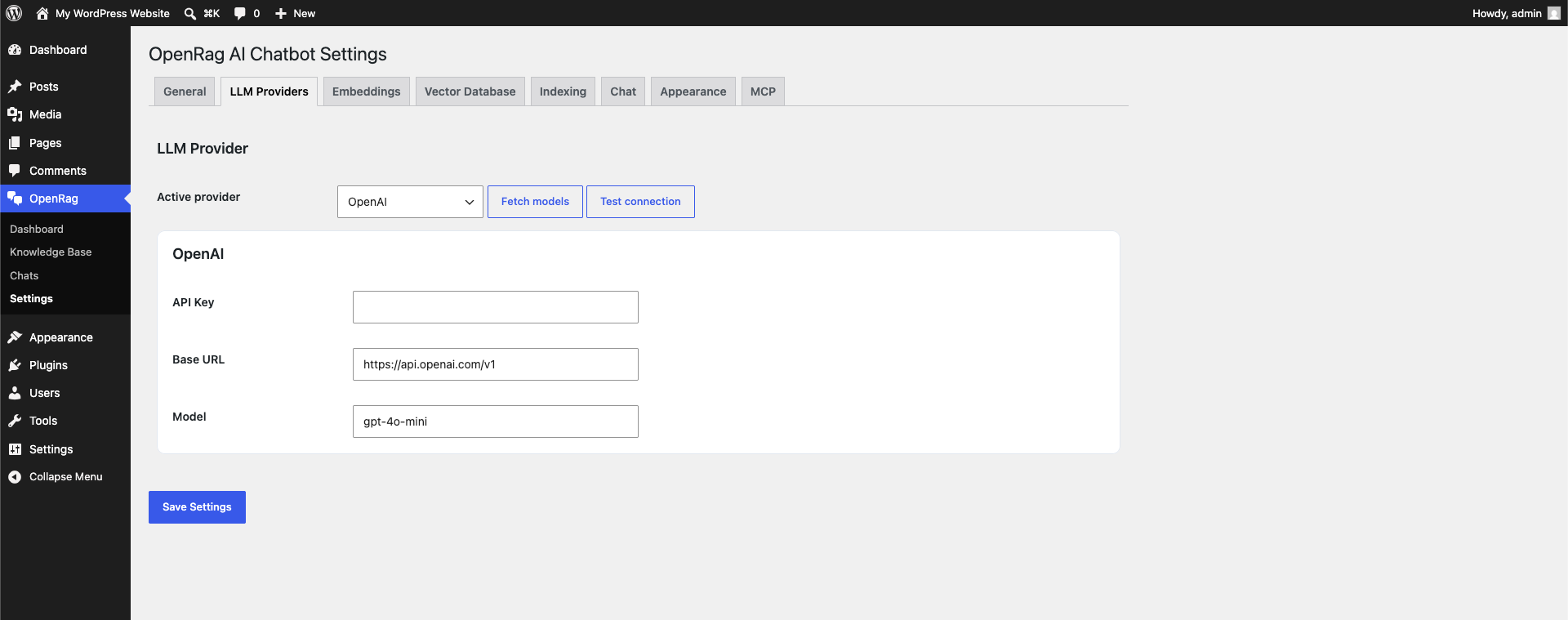Click the Users icon in sidebar
Viewport: 1568px width, 620px height.
pyautogui.click(x=15, y=393)
